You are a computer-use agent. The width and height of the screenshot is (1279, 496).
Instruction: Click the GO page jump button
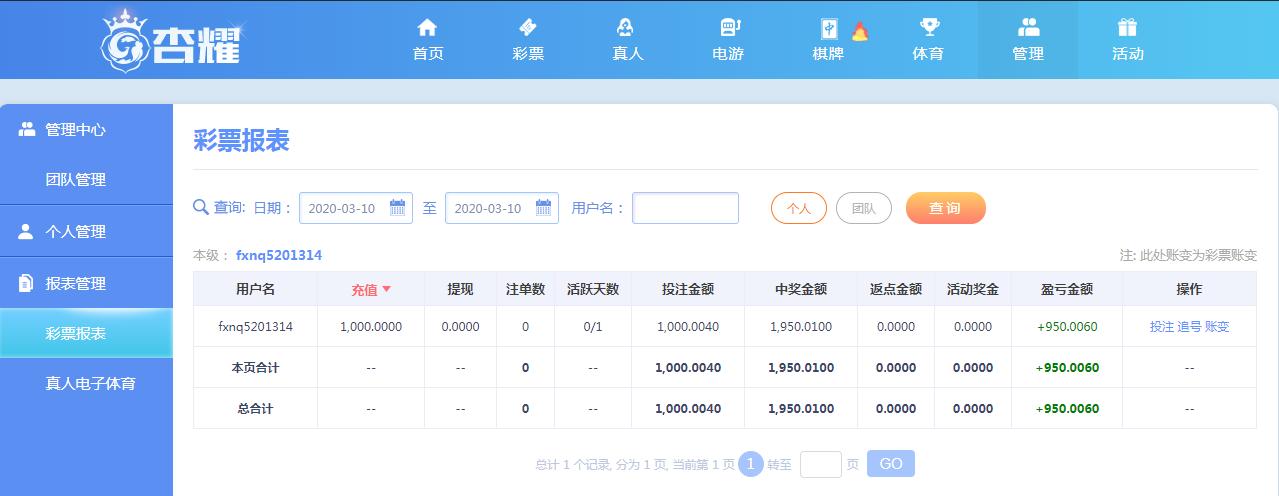[x=891, y=464]
